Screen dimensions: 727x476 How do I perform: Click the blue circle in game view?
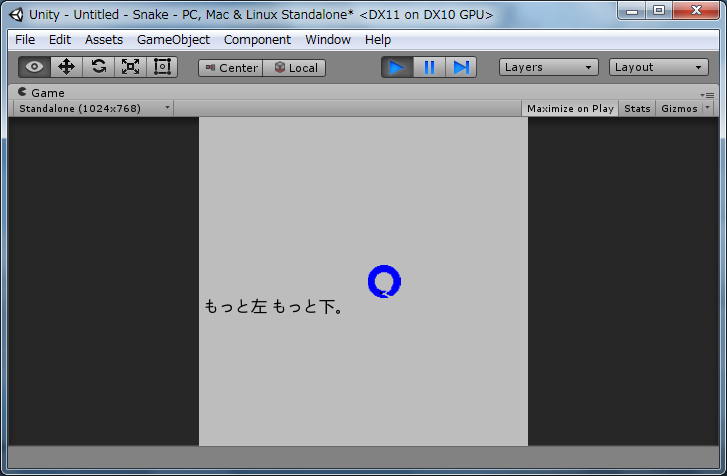click(x=384, y=281)
